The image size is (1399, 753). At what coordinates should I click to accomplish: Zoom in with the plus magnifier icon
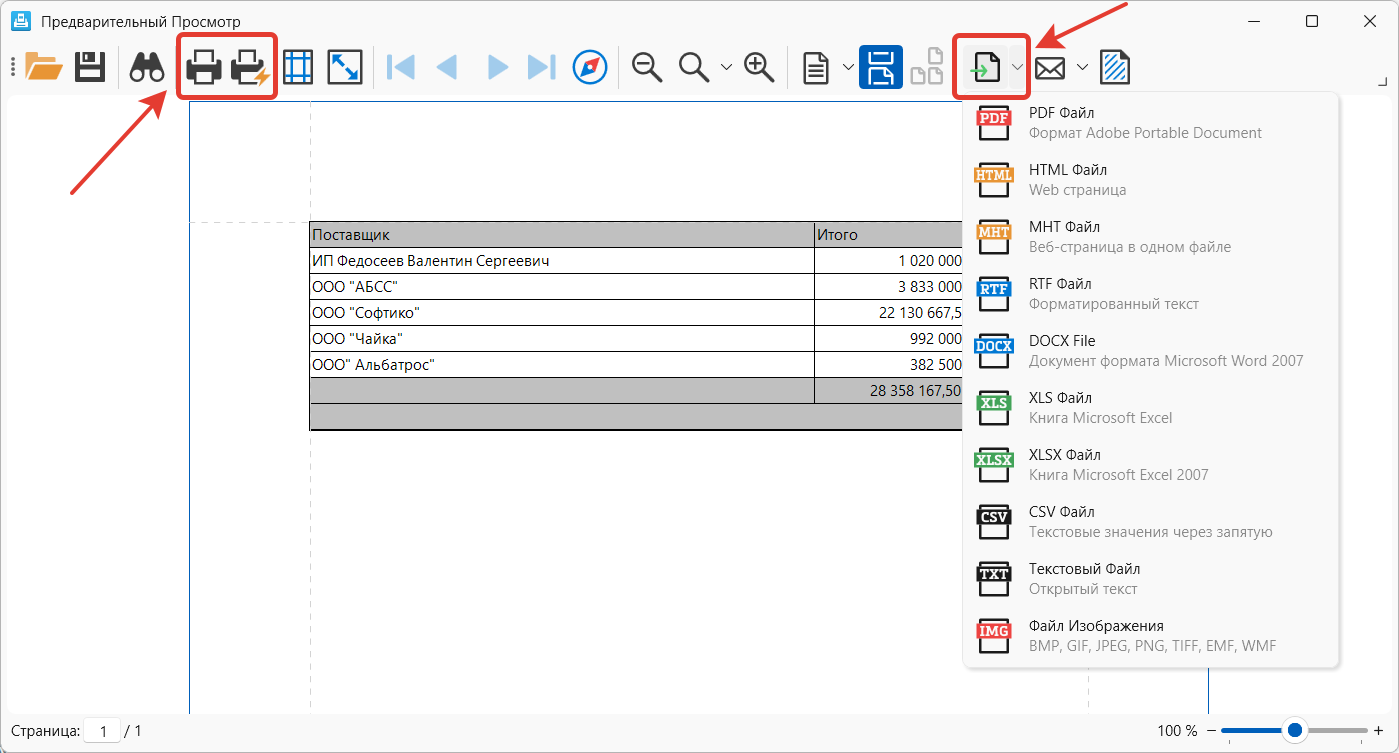click(x=760, y=67)
